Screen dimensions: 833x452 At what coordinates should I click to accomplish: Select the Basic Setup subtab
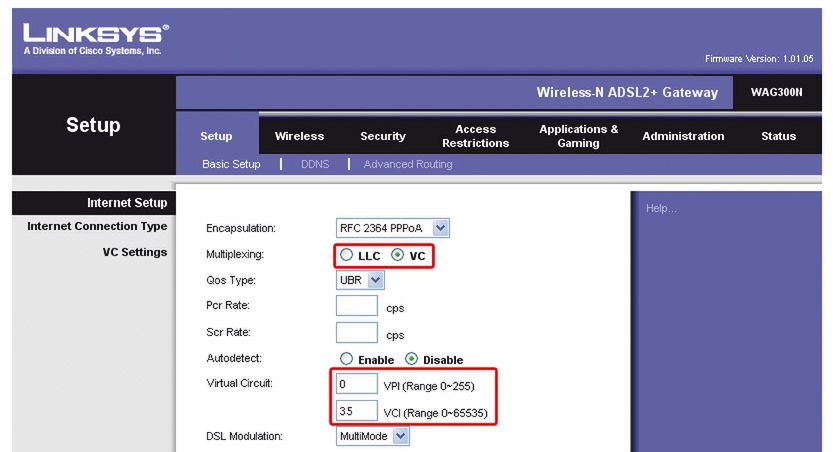coord(231,164)
